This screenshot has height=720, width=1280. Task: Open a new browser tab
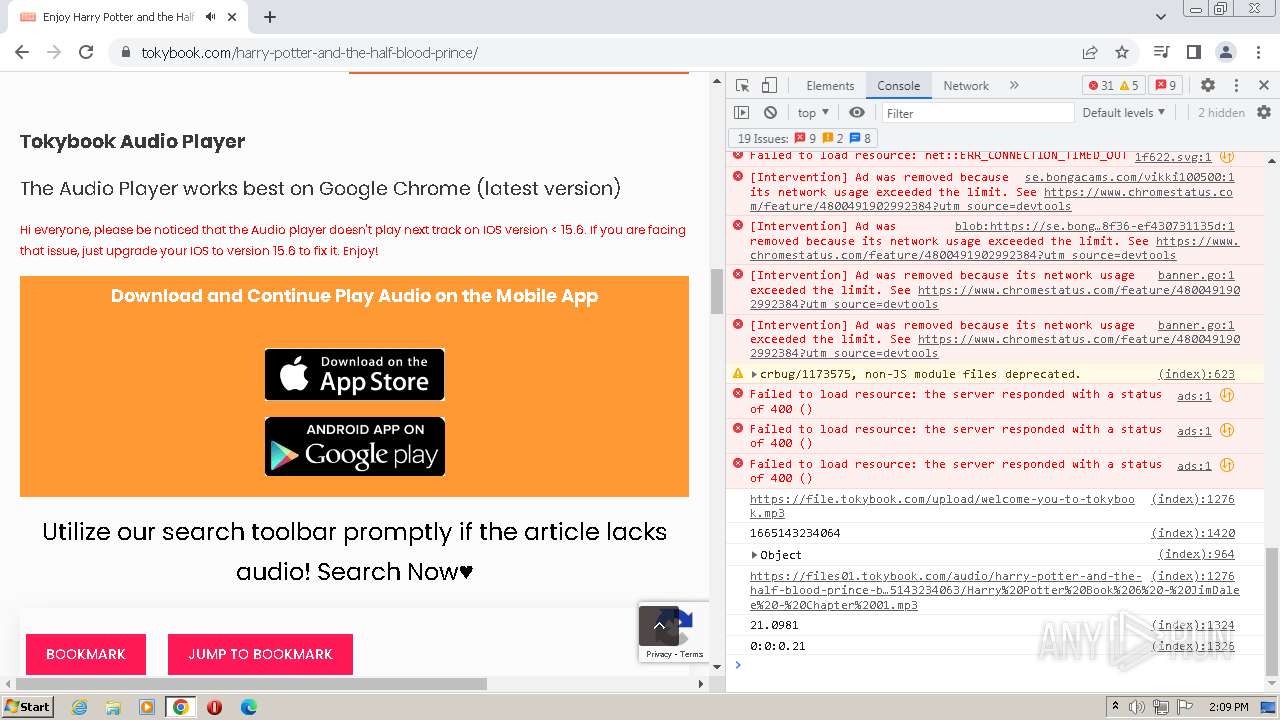[270, 17]
